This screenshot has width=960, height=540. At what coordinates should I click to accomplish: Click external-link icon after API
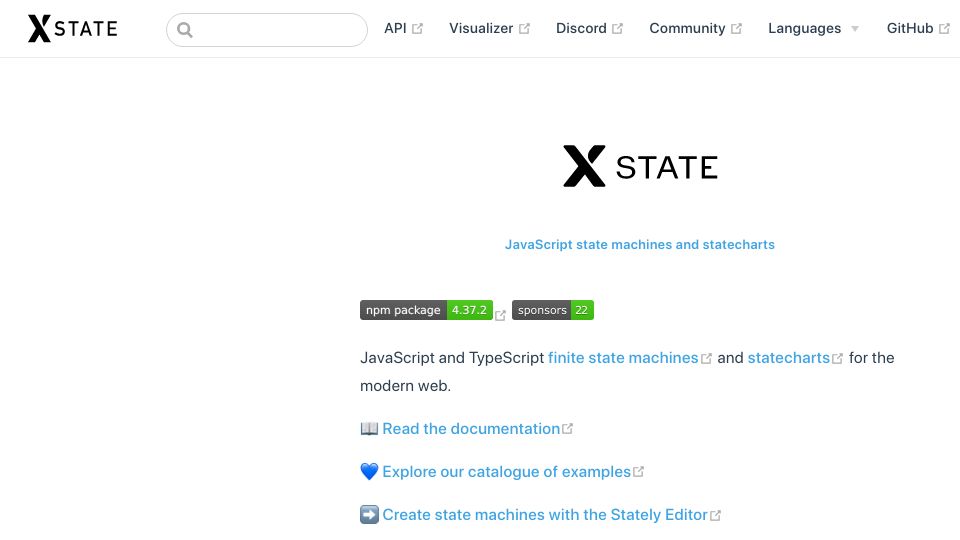click(418, 29)
